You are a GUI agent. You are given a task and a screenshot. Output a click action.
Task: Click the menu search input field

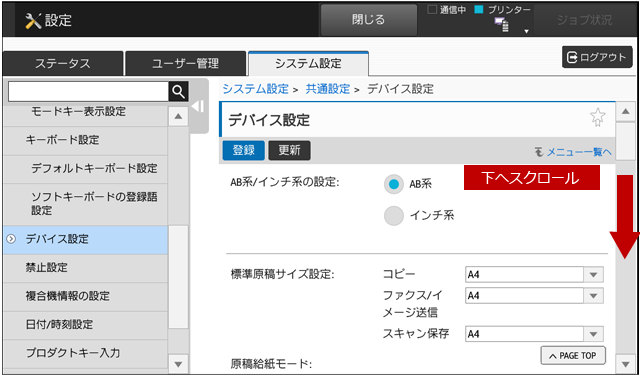coord(88,92)
